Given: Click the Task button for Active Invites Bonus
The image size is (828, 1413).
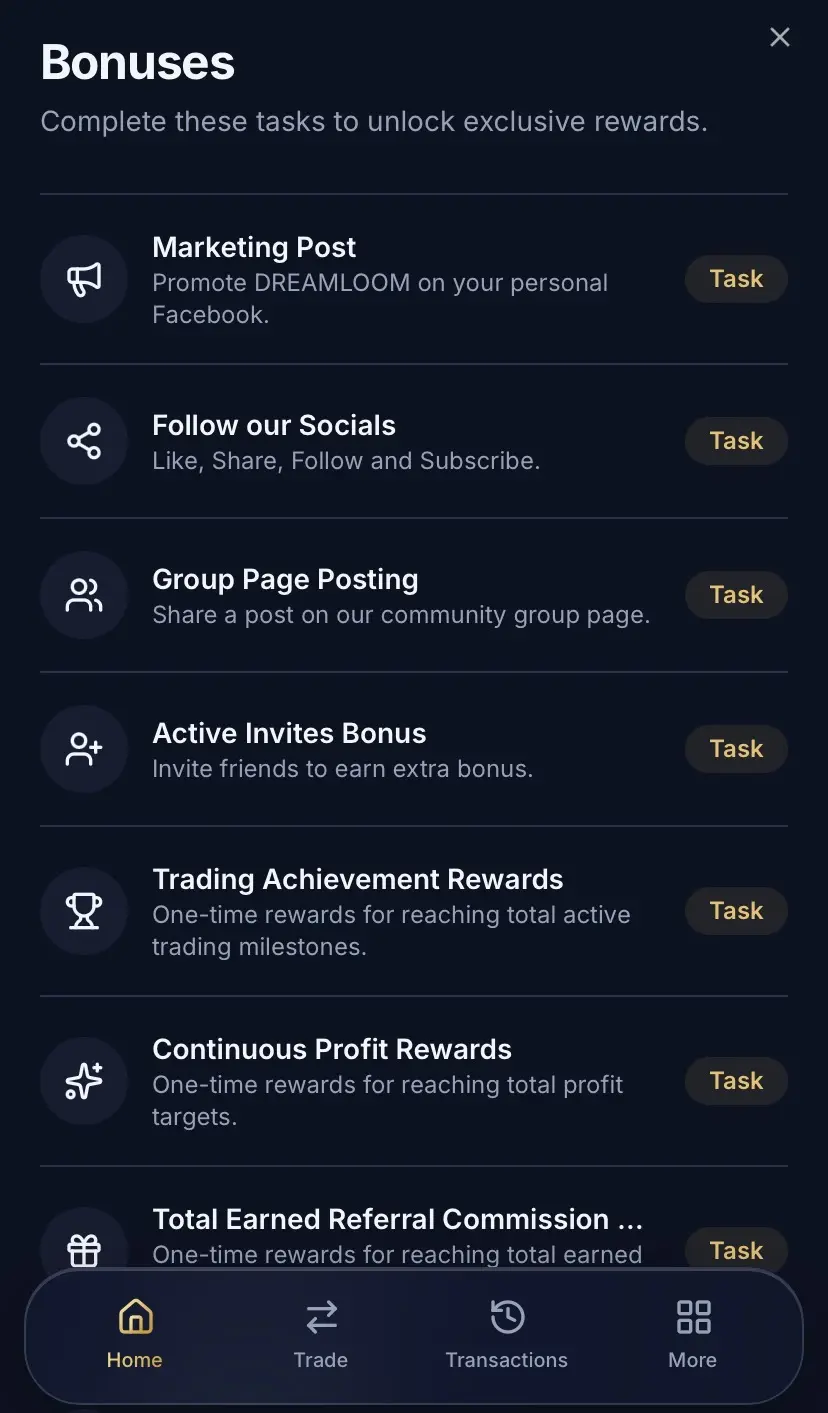Looking at the screenshot, I should (736, 749).
